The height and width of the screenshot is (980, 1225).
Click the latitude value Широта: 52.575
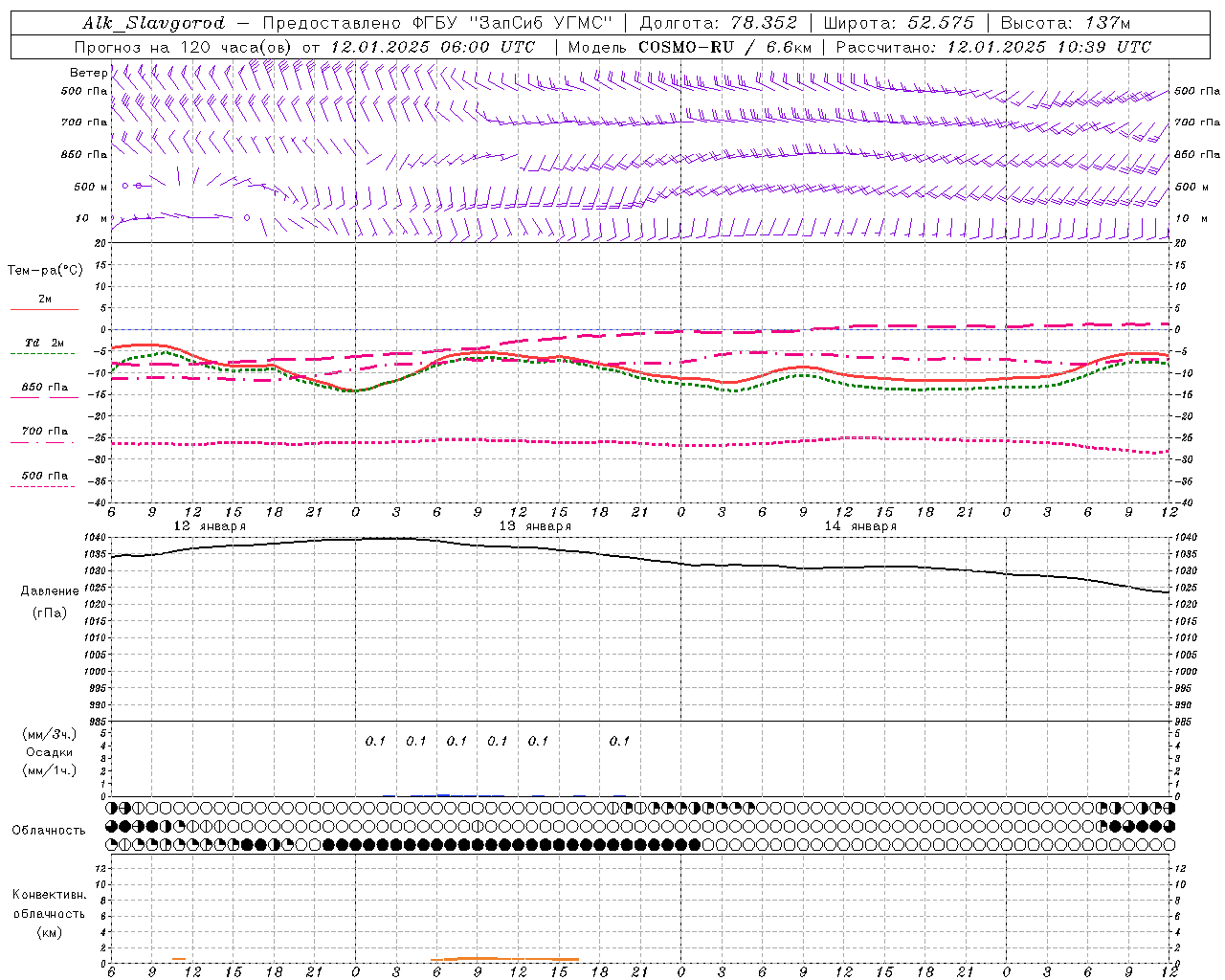[x=898, y=23]
